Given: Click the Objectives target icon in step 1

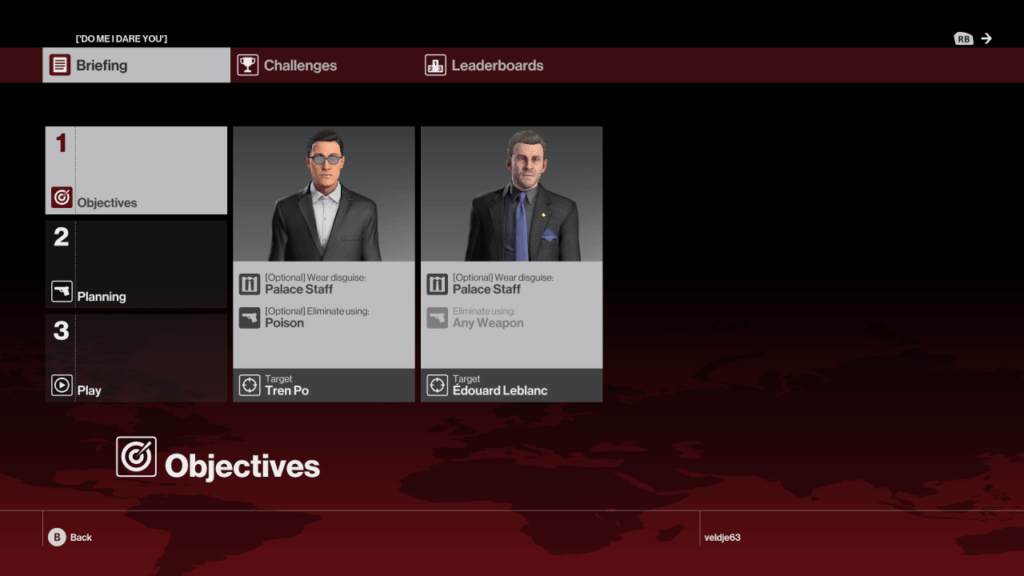Looking at the screenshot, I should coord(61,197).
